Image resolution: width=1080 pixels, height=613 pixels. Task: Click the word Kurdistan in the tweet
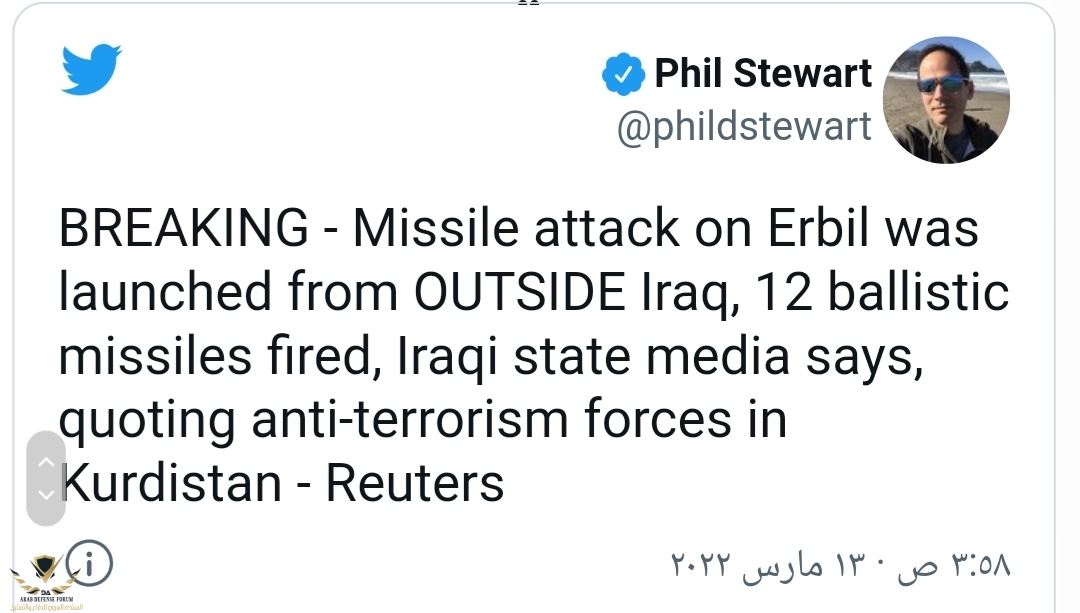tap(172, 485)
